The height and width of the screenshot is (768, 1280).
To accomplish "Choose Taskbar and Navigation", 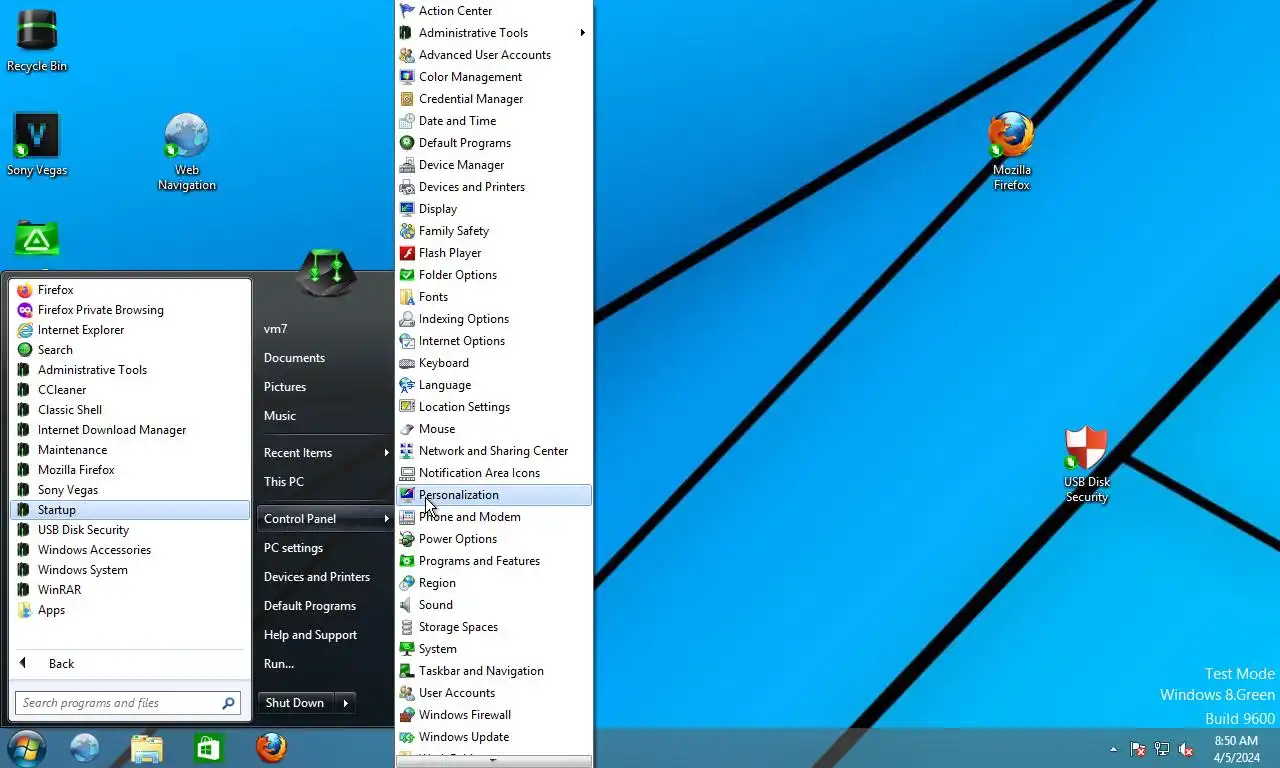I will 494,671.
